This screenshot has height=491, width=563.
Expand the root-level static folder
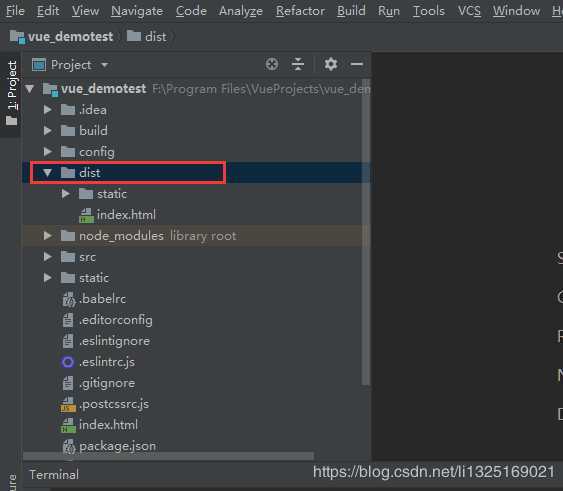(x=47, y=278)
